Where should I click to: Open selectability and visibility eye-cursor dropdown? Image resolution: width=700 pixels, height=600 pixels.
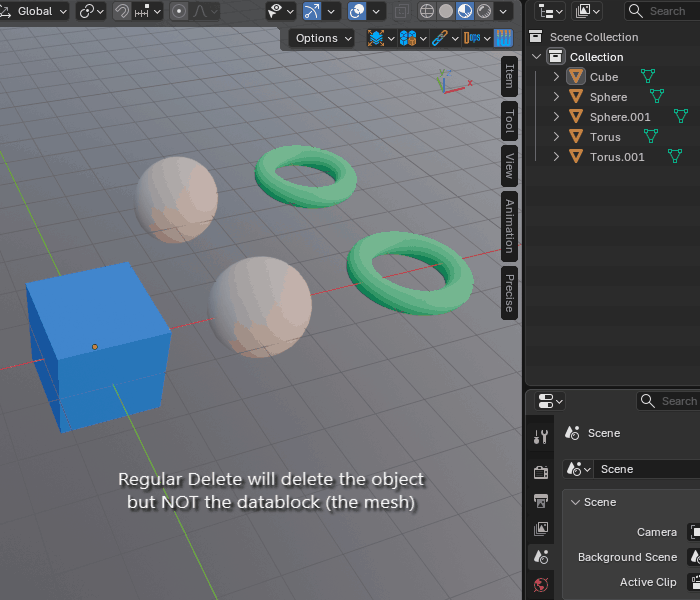(281, 11)
